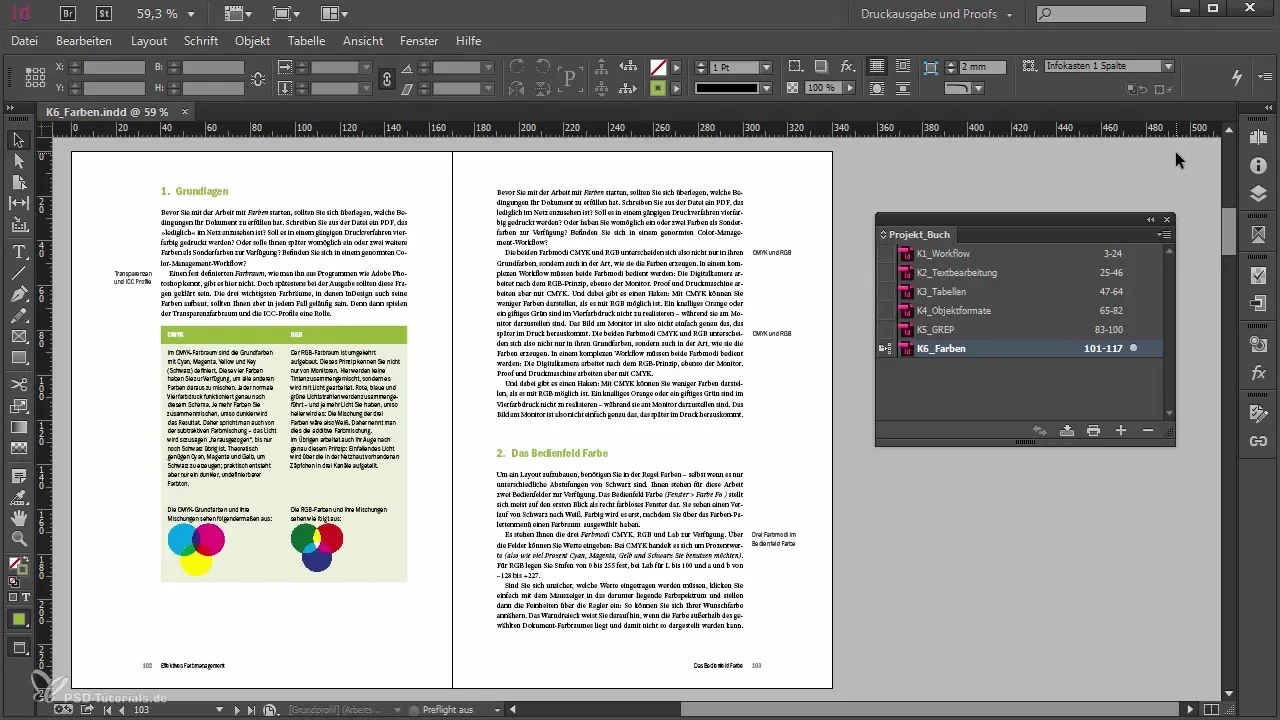The height and width of the screenshot is (720, 1280).
Task: Click the drop shadow icon in control bar
Action: 821,67
